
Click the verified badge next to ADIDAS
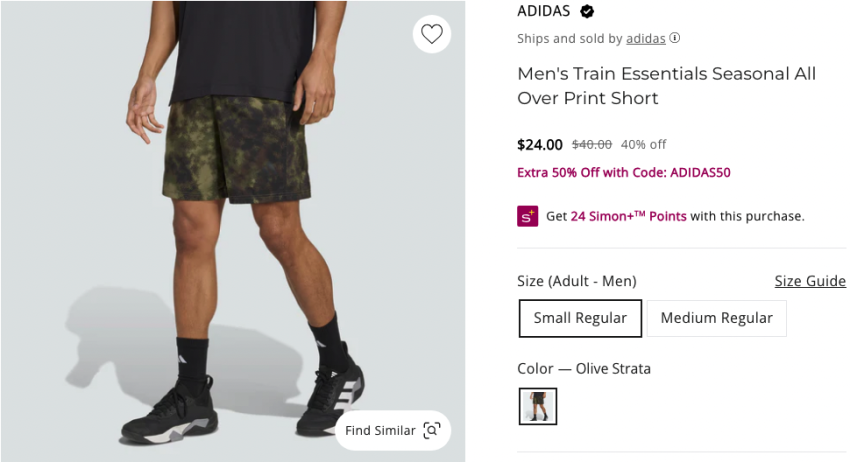tap(587, 12)
